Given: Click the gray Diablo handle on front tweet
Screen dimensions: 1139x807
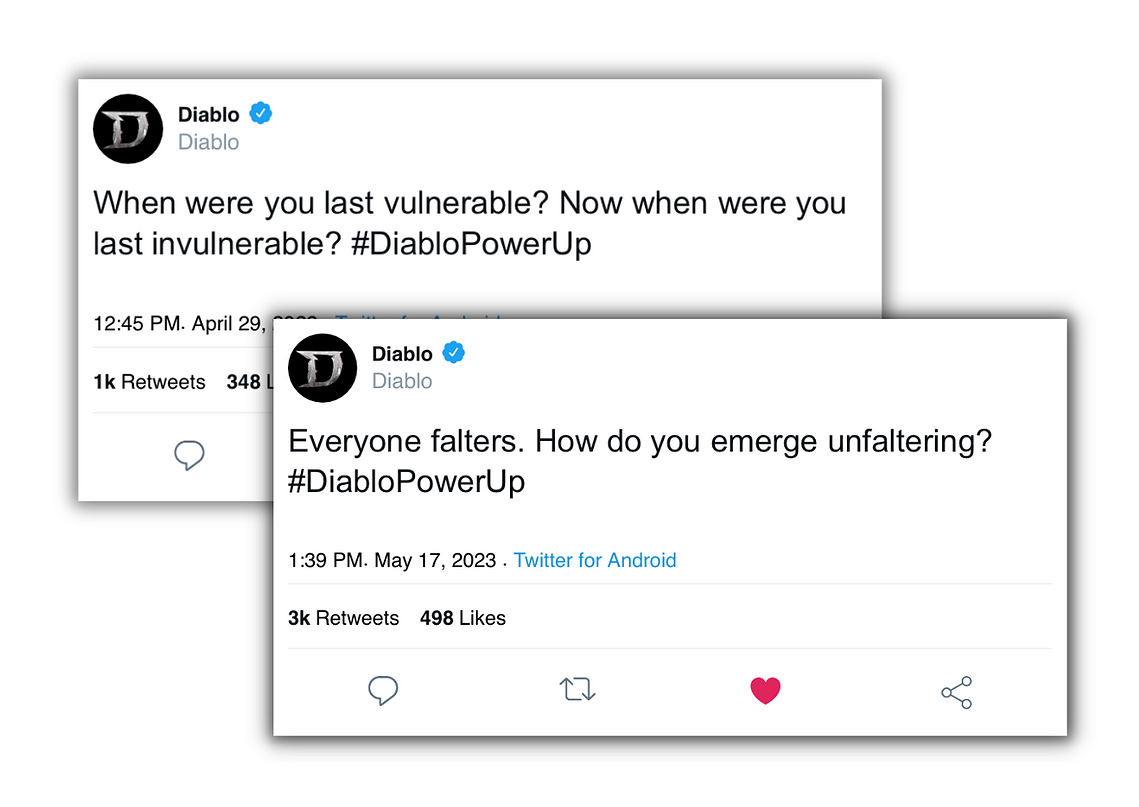Looking at the screenshot, I should point(402,381).
